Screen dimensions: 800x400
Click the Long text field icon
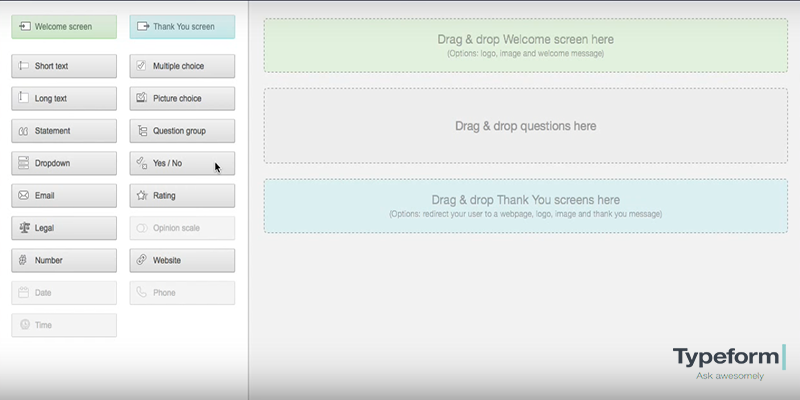tap(23, 99)
